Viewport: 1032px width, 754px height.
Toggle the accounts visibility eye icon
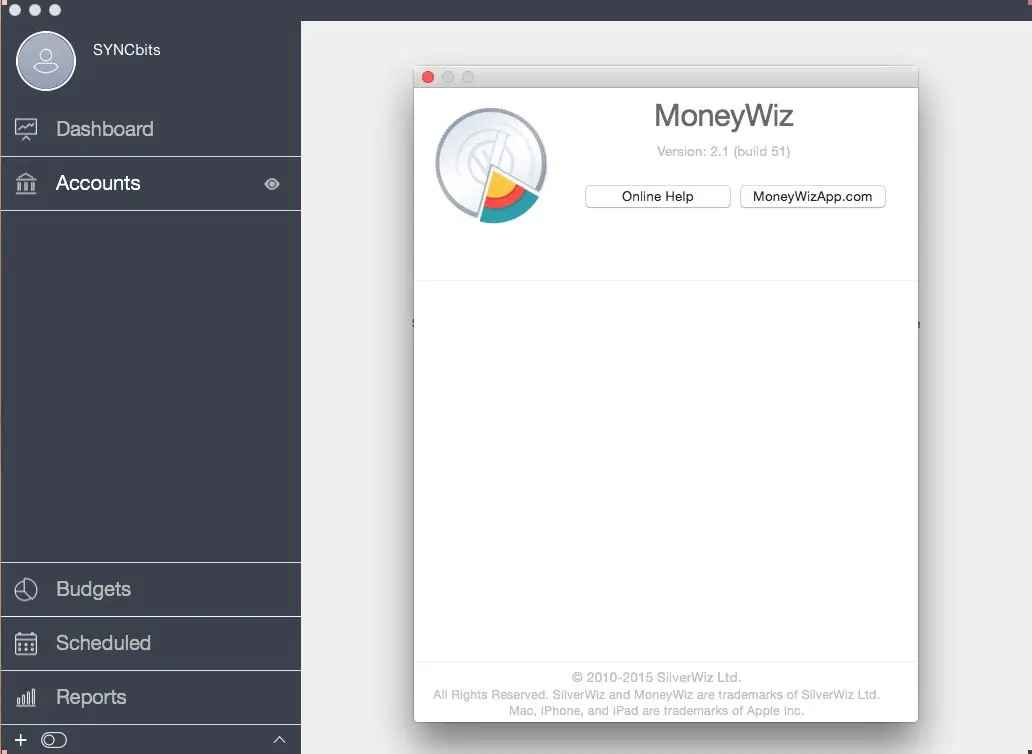272,184
